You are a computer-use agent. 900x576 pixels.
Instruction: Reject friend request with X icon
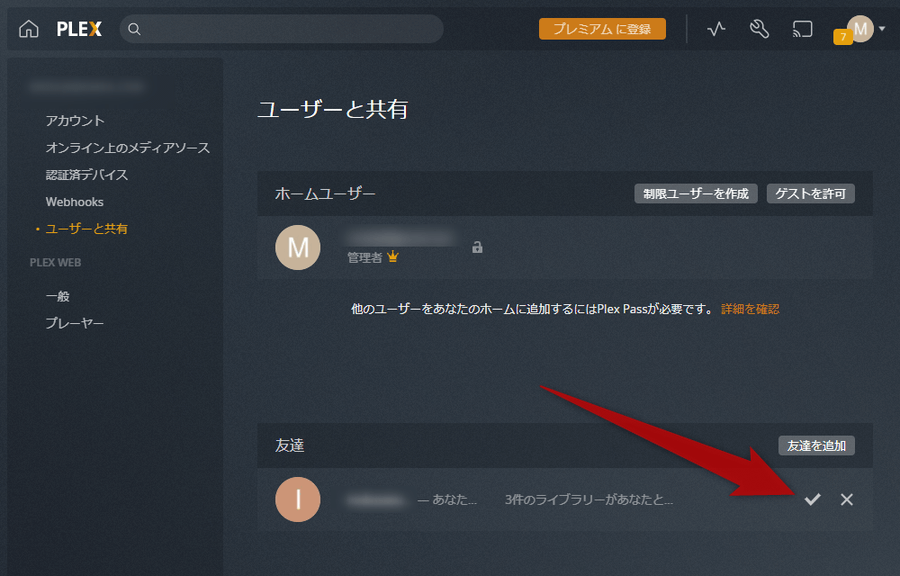(847, 499)
